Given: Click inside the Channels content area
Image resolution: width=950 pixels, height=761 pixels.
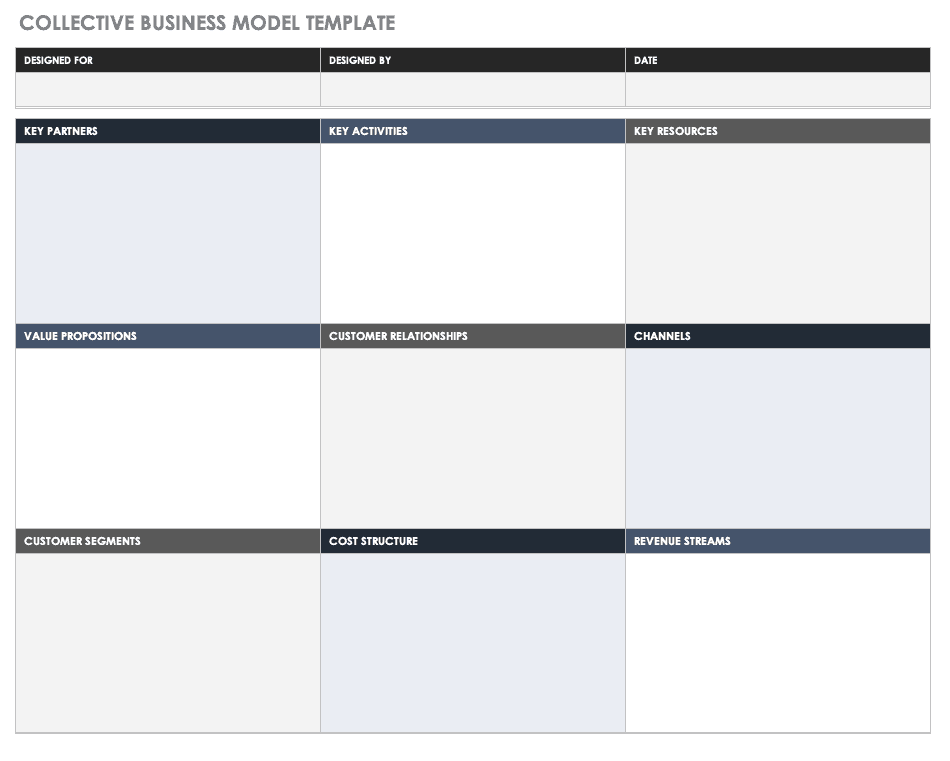Looking at the screenshot, I should pos(777,438).
